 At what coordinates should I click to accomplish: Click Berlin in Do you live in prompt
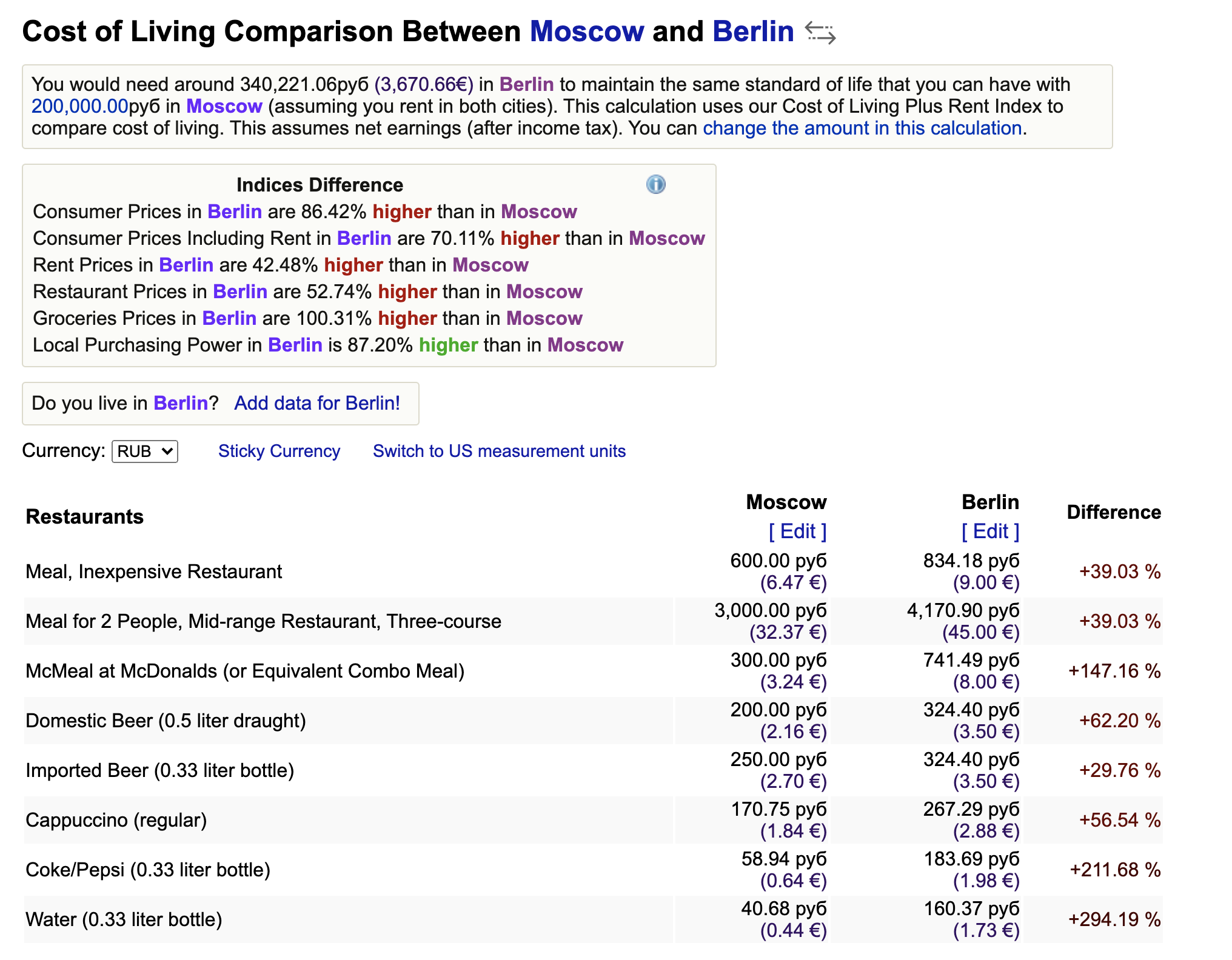tap(181, 403)
